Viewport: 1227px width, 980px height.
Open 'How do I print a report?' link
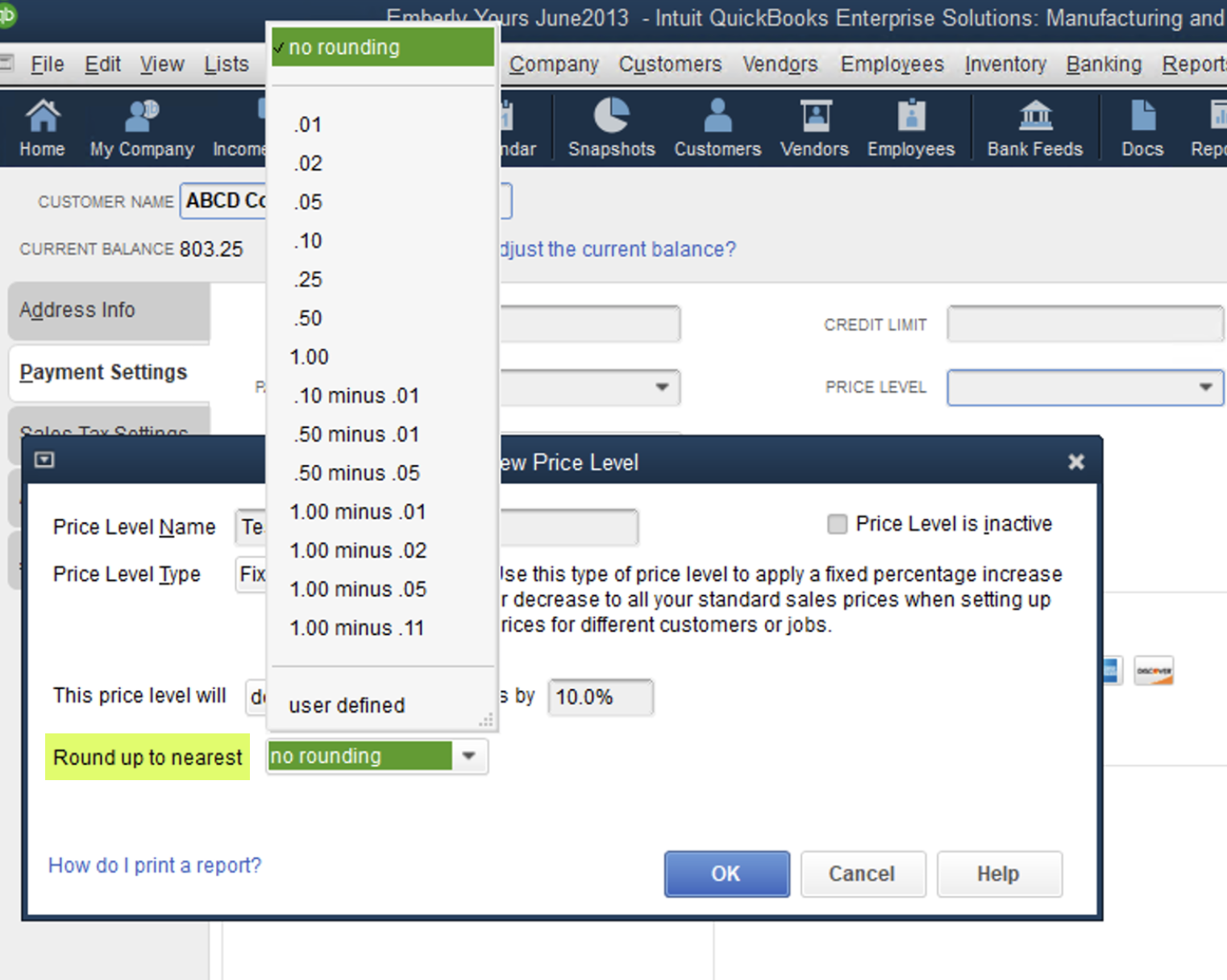(155, 866)
